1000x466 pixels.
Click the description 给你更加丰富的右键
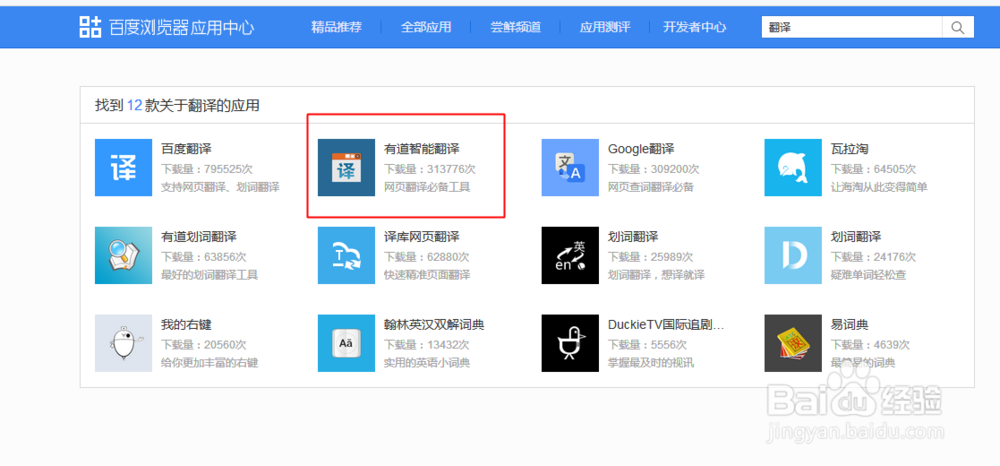click(209, 363)
